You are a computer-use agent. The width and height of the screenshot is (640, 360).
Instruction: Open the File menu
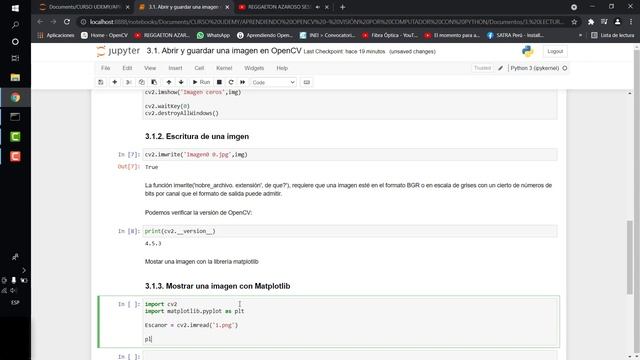(x=105, y=68)
